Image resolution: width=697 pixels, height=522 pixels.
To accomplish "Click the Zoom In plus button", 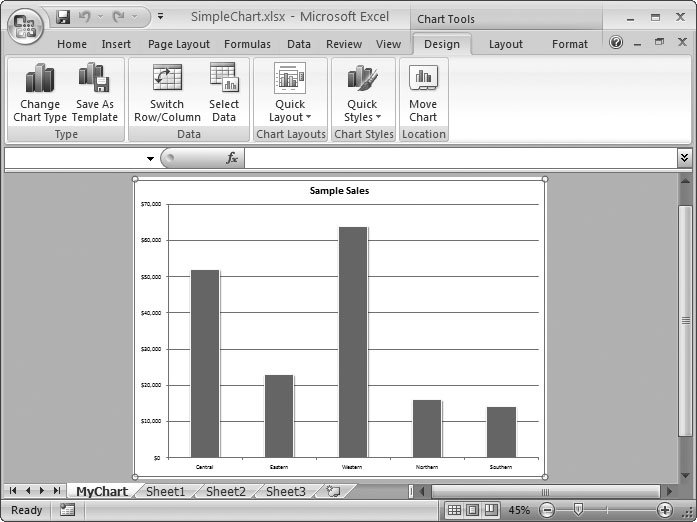I will (x=665, y=510).
